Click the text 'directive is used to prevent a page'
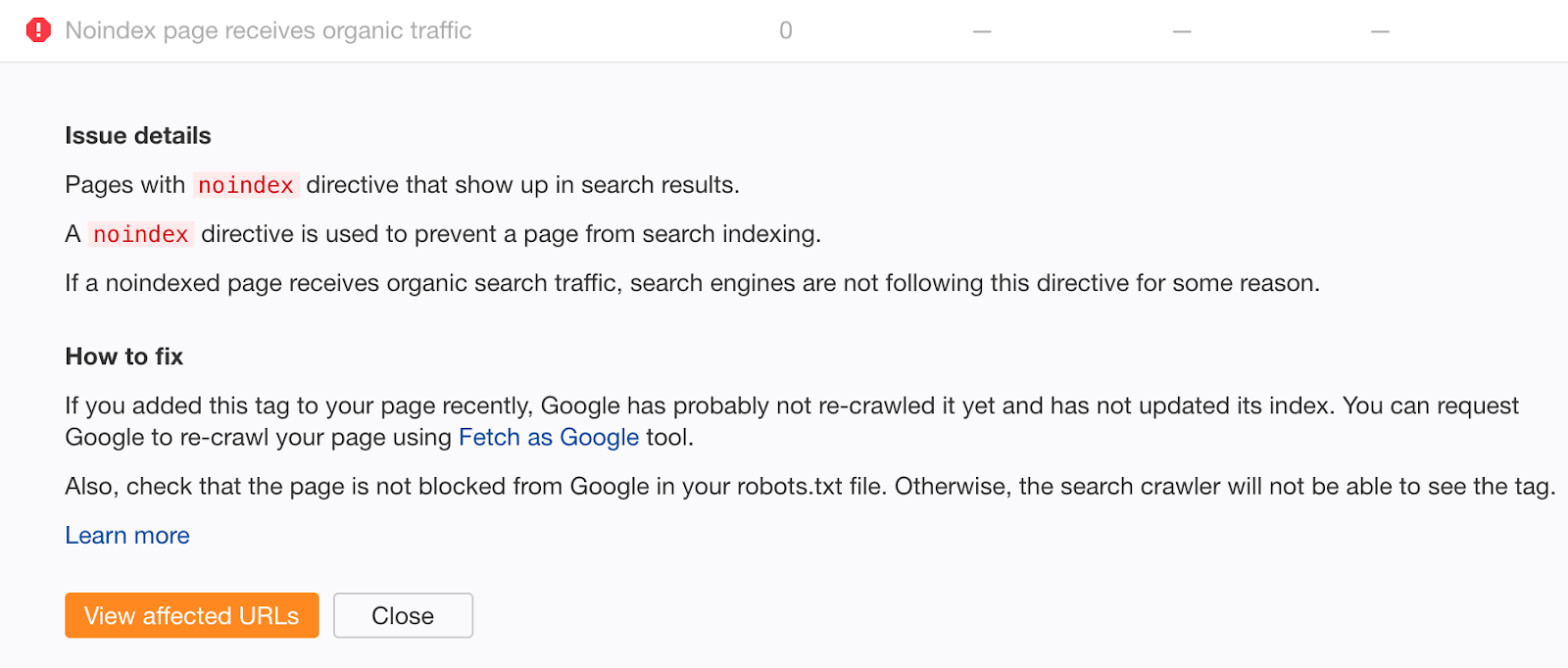The height and width of the screenshot is (668, 1568). 511,234
